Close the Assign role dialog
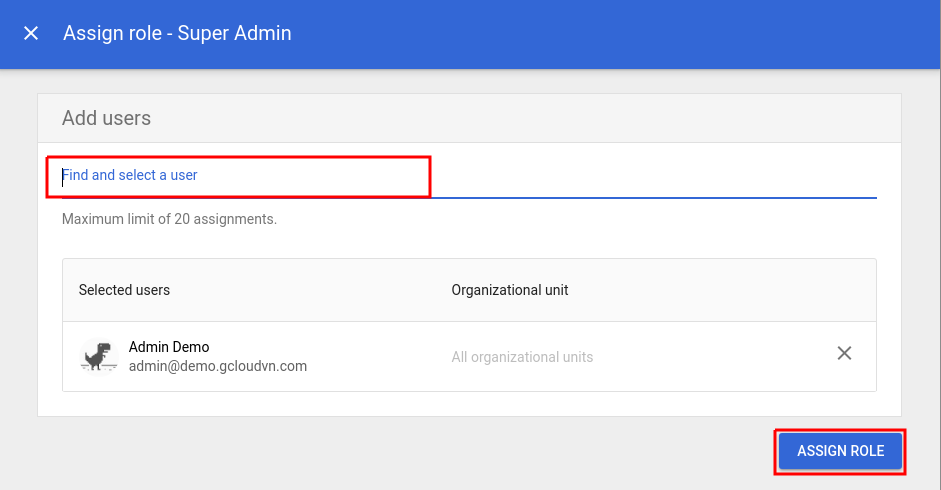This screenshot has width=941, height=490. click(31, 33)
